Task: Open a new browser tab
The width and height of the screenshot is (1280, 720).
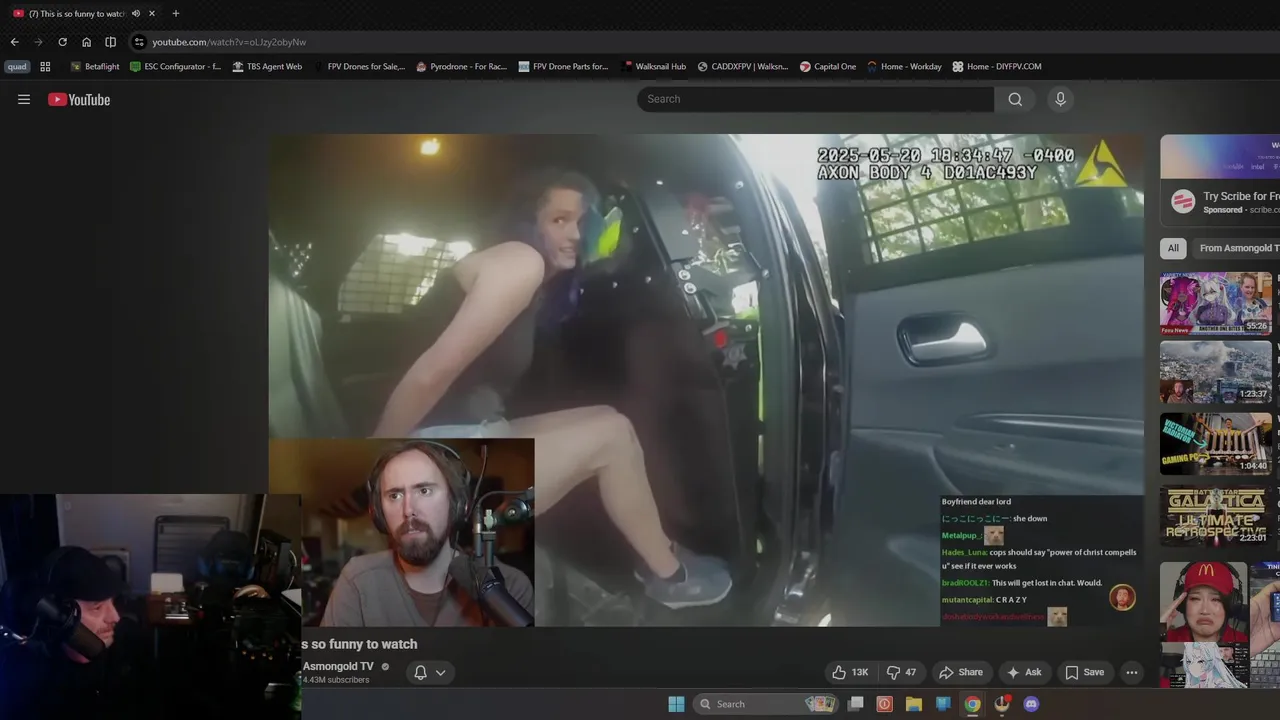Action: point(176,13)
